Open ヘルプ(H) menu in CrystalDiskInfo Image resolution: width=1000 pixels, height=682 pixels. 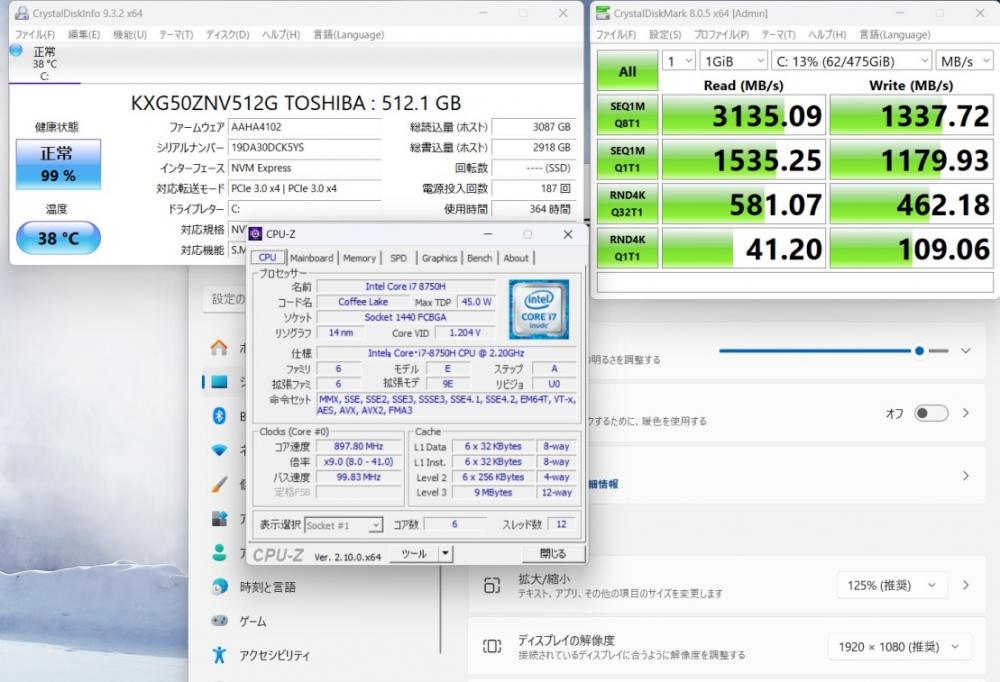[x=281, y=34]
